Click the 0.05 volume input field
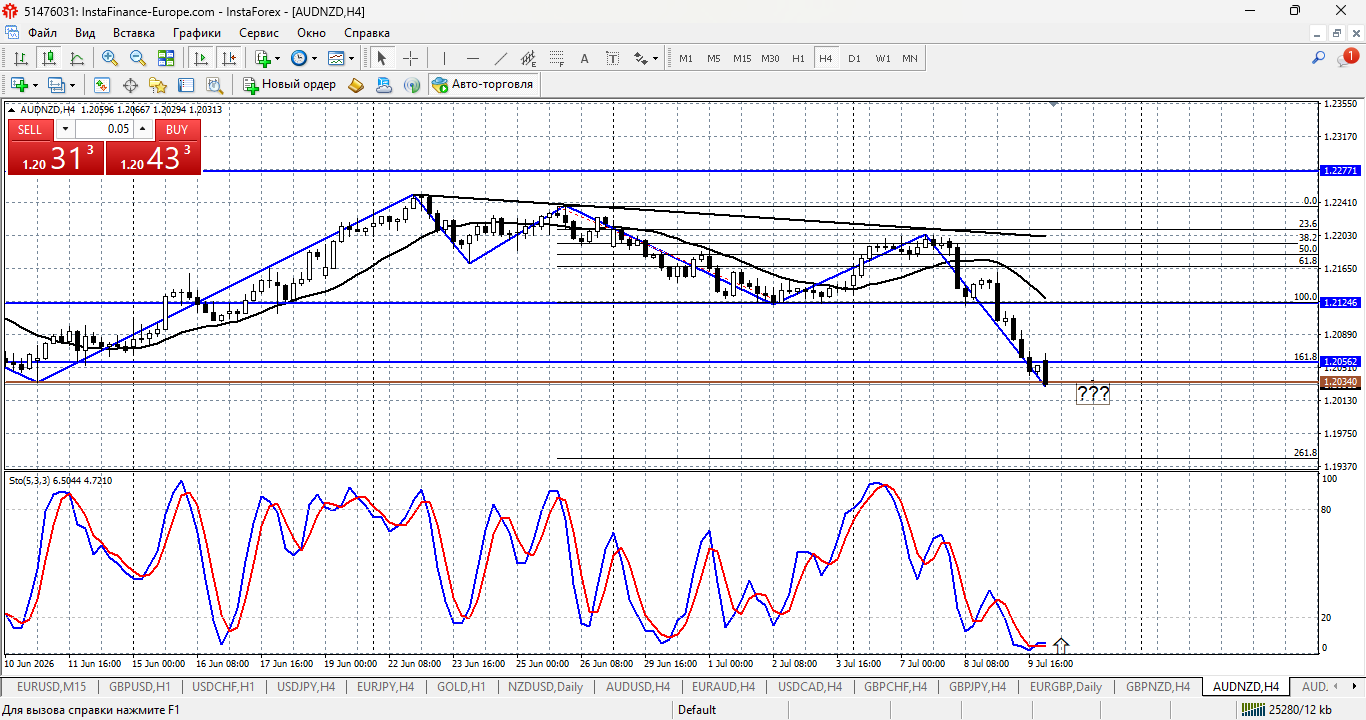This screenshot has height=720, width=1366. [104, 129]
